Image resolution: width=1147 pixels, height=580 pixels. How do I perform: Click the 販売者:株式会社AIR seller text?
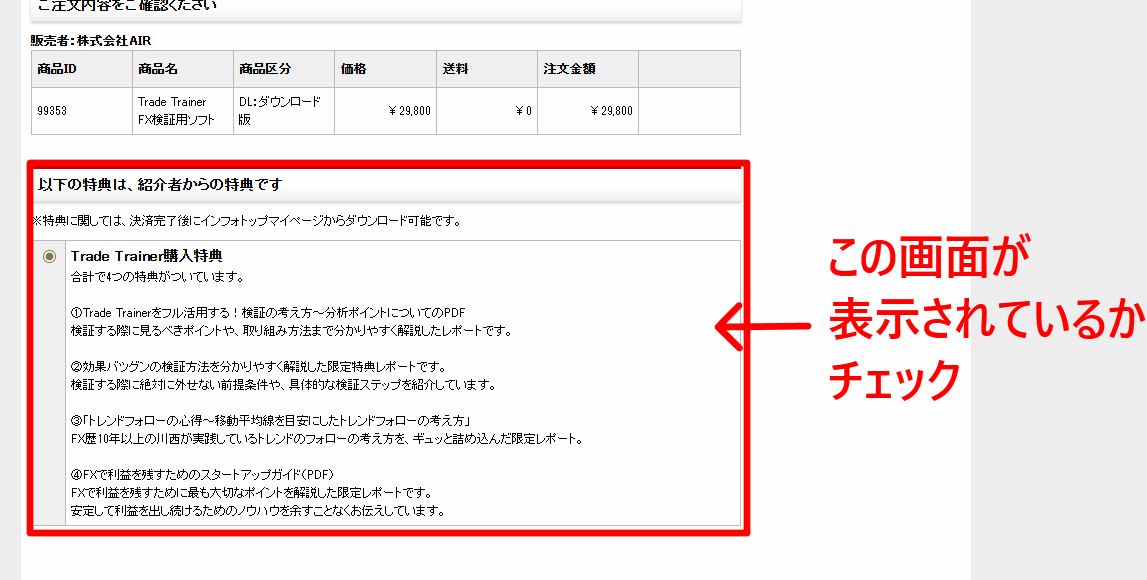click(x=91, y=40)
